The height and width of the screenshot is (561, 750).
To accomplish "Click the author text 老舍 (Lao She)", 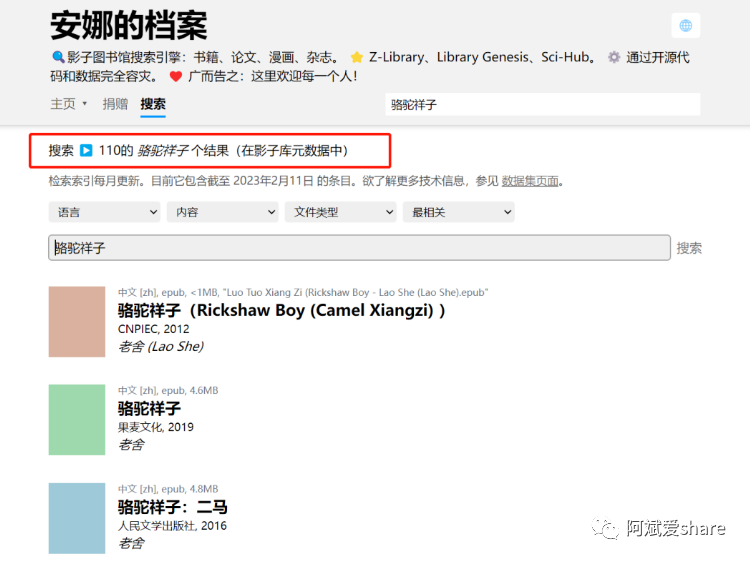I will pyautogui.click(x=161, y=346).
